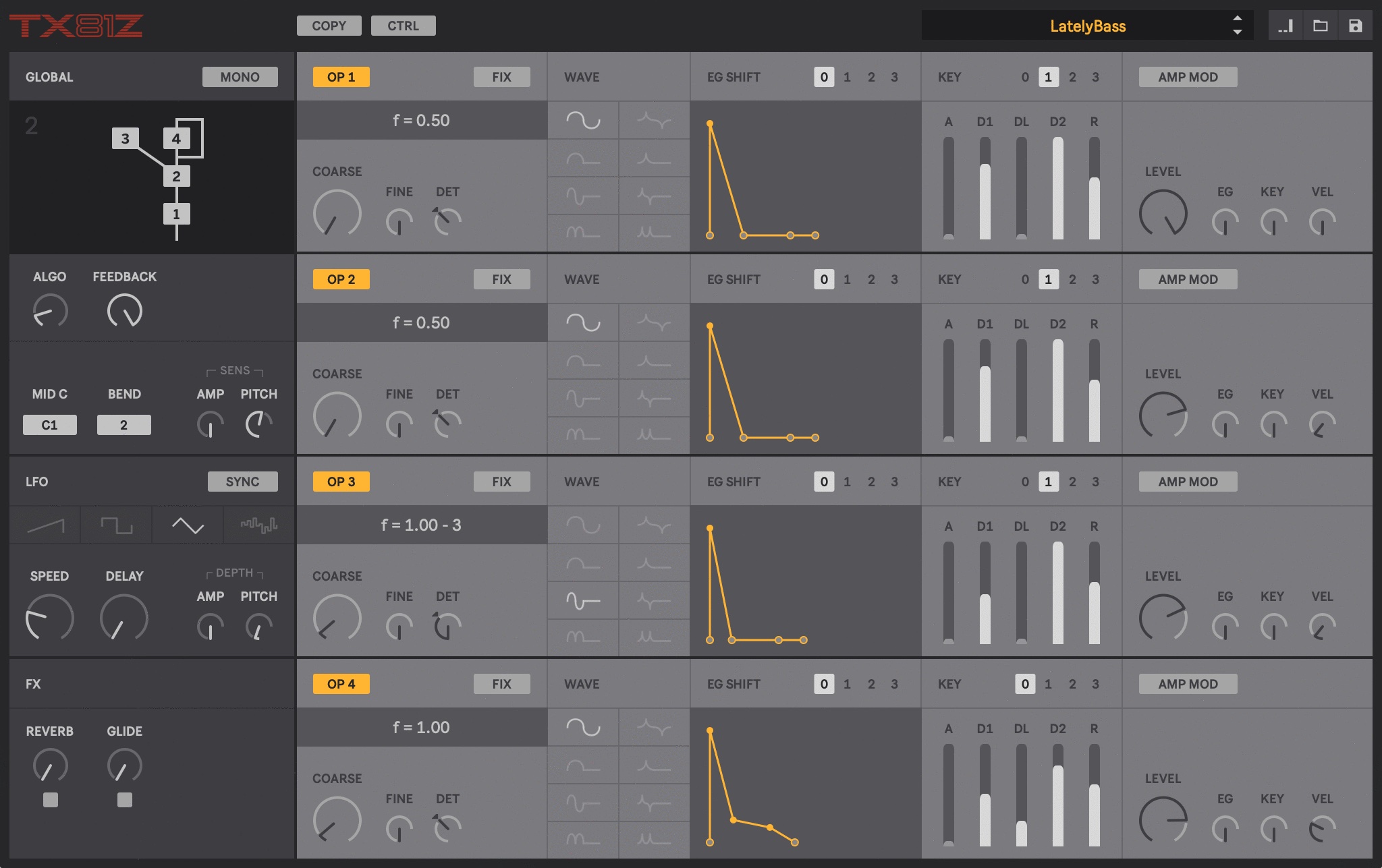Click OP 1's D1 envelope slider
The width and height of the screenshot is (1382, 868).
click(x=985, y=189)
